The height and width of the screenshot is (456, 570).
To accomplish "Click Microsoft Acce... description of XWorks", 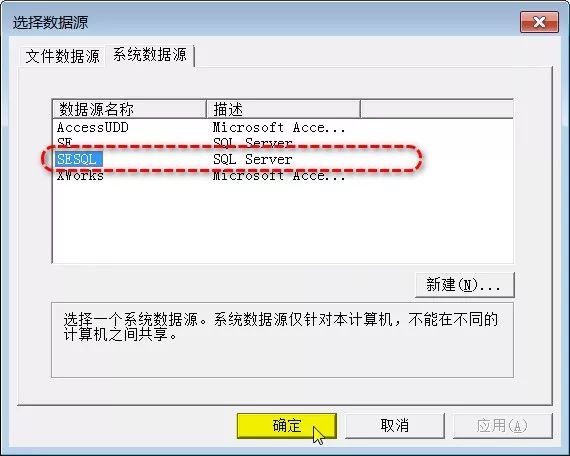I will click(279, 176).
